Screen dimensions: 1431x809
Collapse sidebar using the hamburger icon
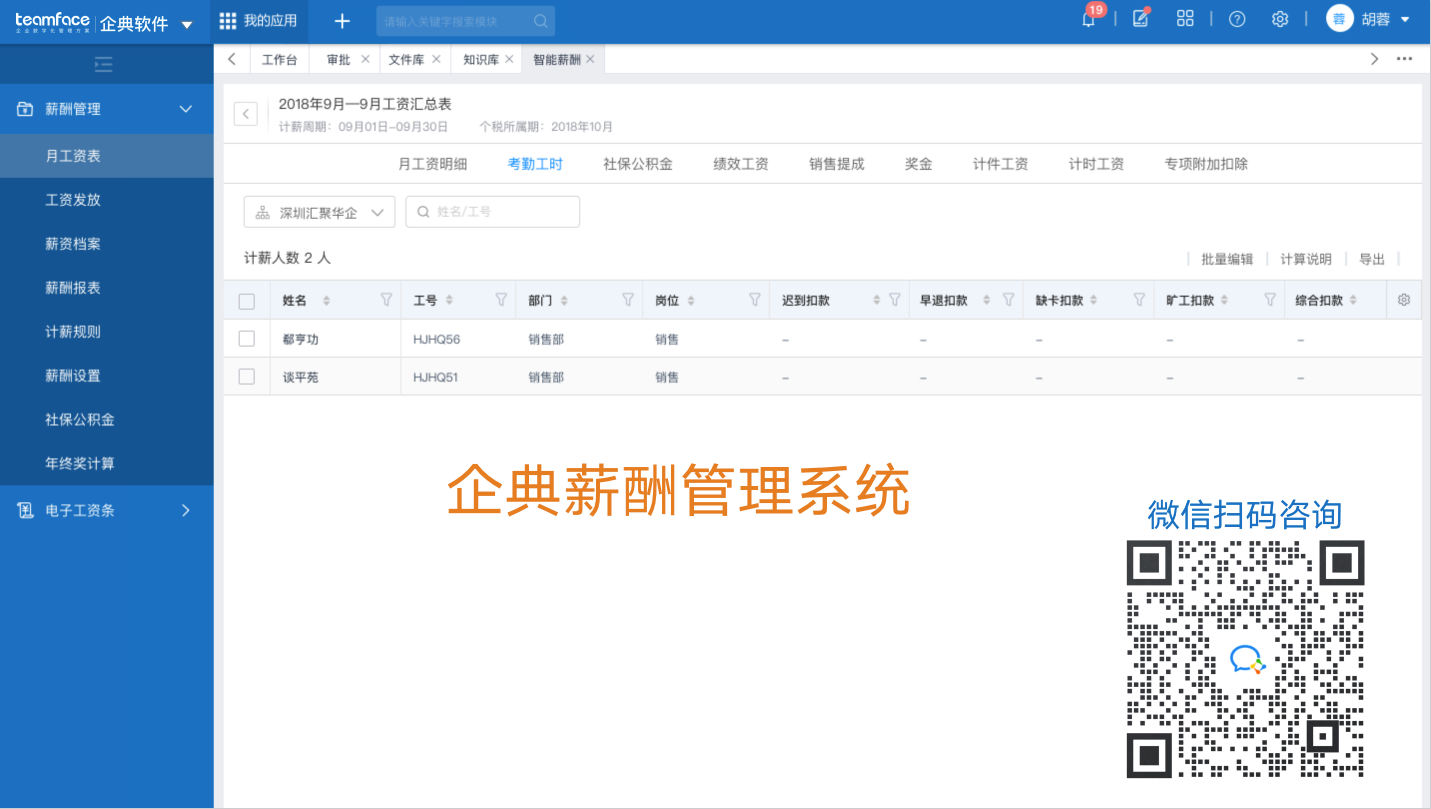click(x=103, y=65)
